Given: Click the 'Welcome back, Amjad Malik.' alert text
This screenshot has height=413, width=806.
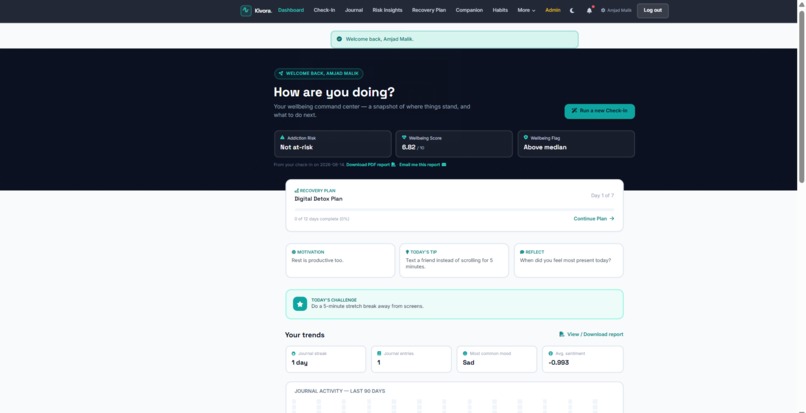Looking at the screenshot, I should [379, 39].
